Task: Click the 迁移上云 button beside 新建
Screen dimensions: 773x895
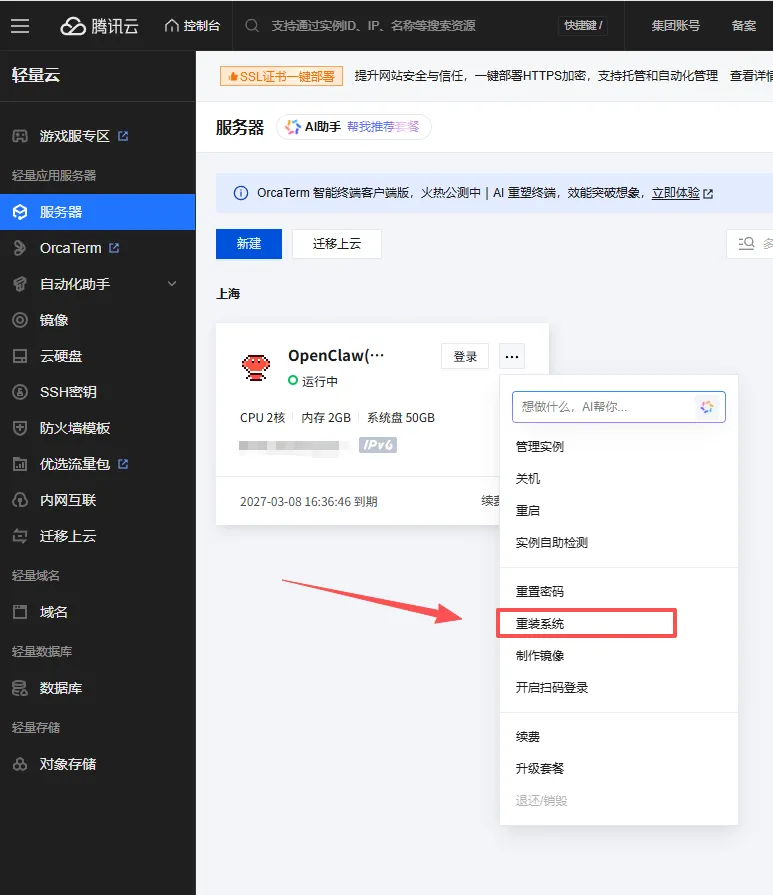Action: tap(337, 244)
